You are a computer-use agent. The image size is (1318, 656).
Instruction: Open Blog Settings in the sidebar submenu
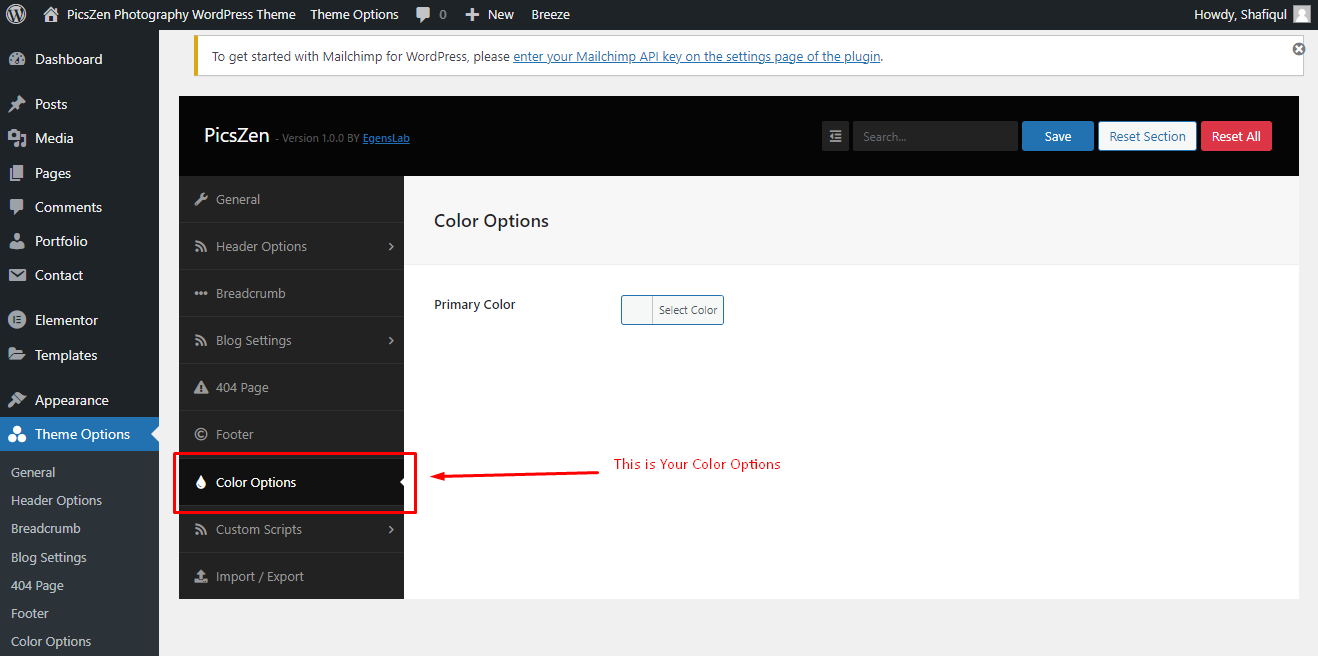tap(49, 557)
